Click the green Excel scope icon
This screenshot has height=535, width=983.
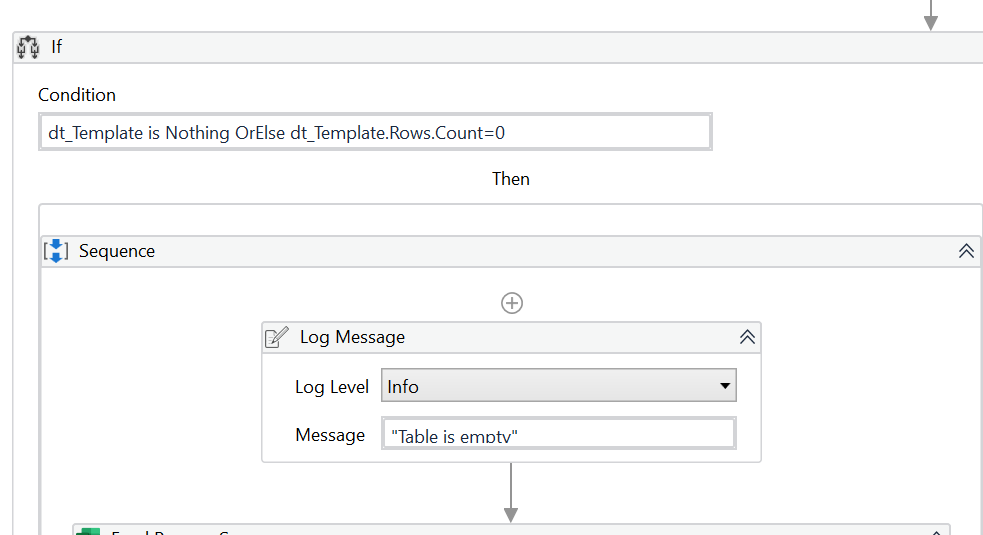[x=90, y=531]
